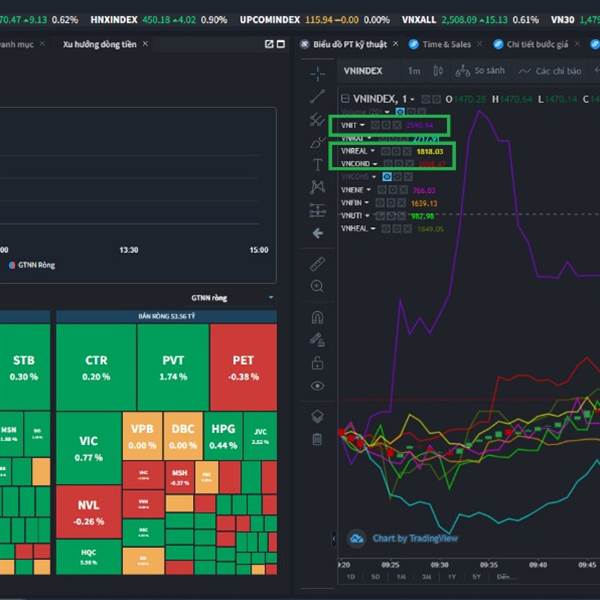Click the trash bin remove drawings icon
This screenshot has height=600, width=600.
pos(317,439)
